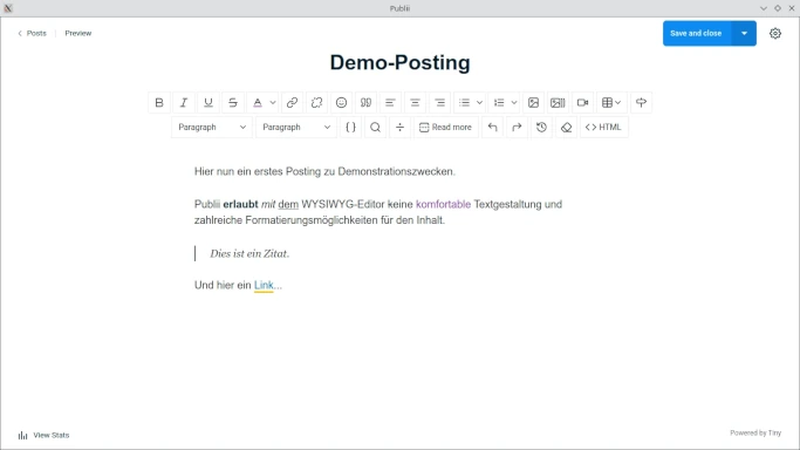Image resolution: width=800 pixels, height=450 pixels.
Task: Open the second Paragraph style dropdown
Action: [x=296, y=127]
